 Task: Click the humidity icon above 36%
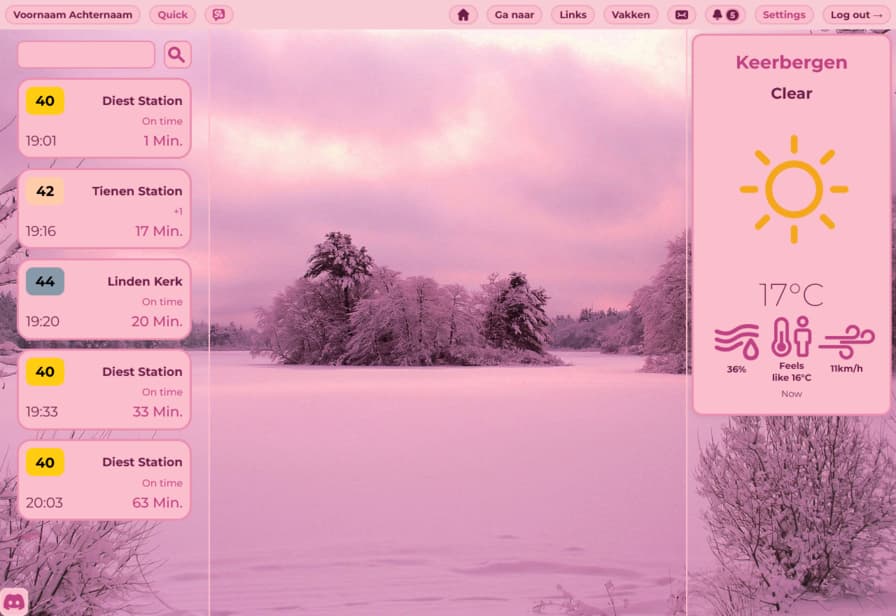tap(736, 339)
